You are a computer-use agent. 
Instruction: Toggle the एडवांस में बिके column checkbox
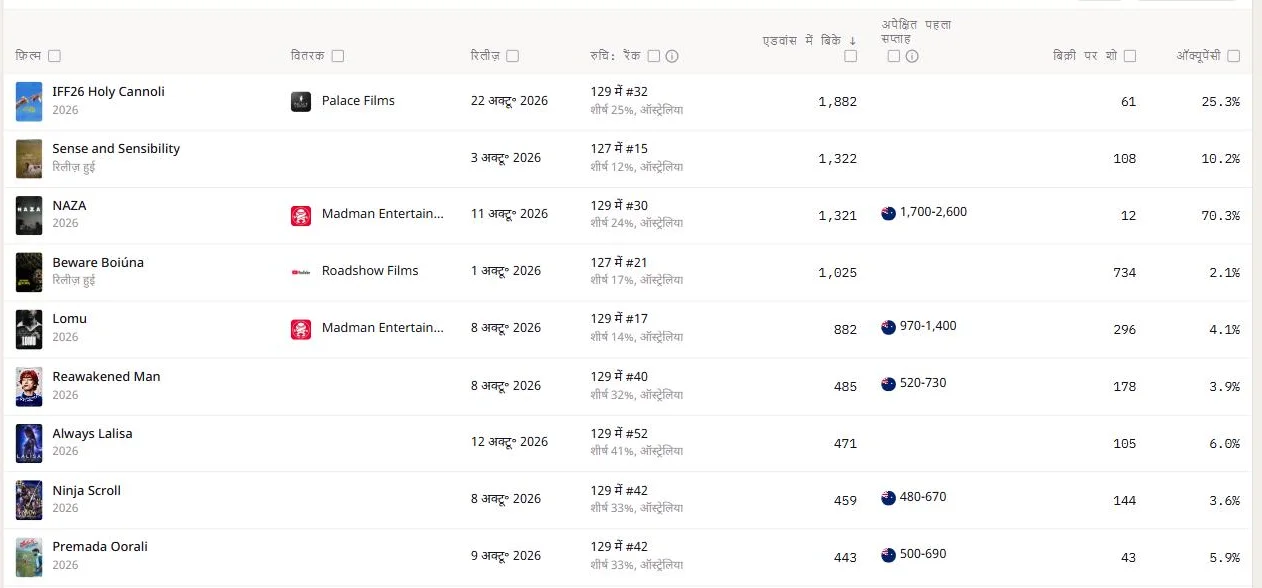[851, 56]
